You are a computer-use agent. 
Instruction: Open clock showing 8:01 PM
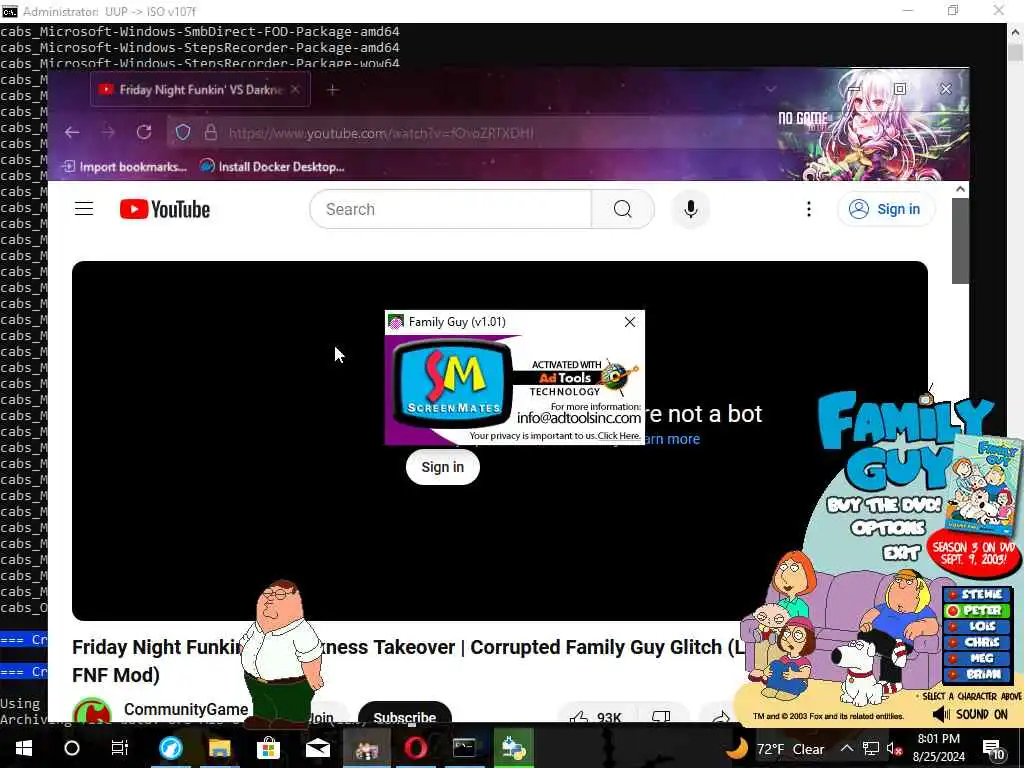click(x=938, y=748)
